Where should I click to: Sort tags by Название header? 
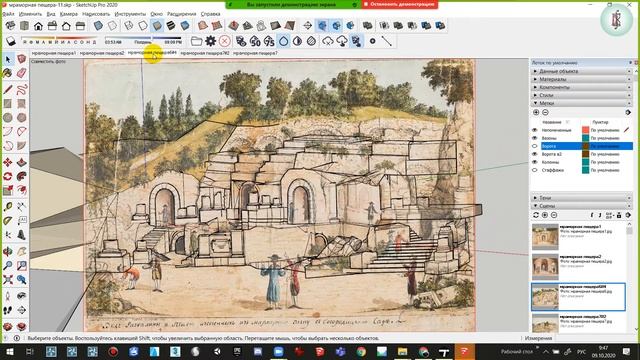(x=551, y=122)
